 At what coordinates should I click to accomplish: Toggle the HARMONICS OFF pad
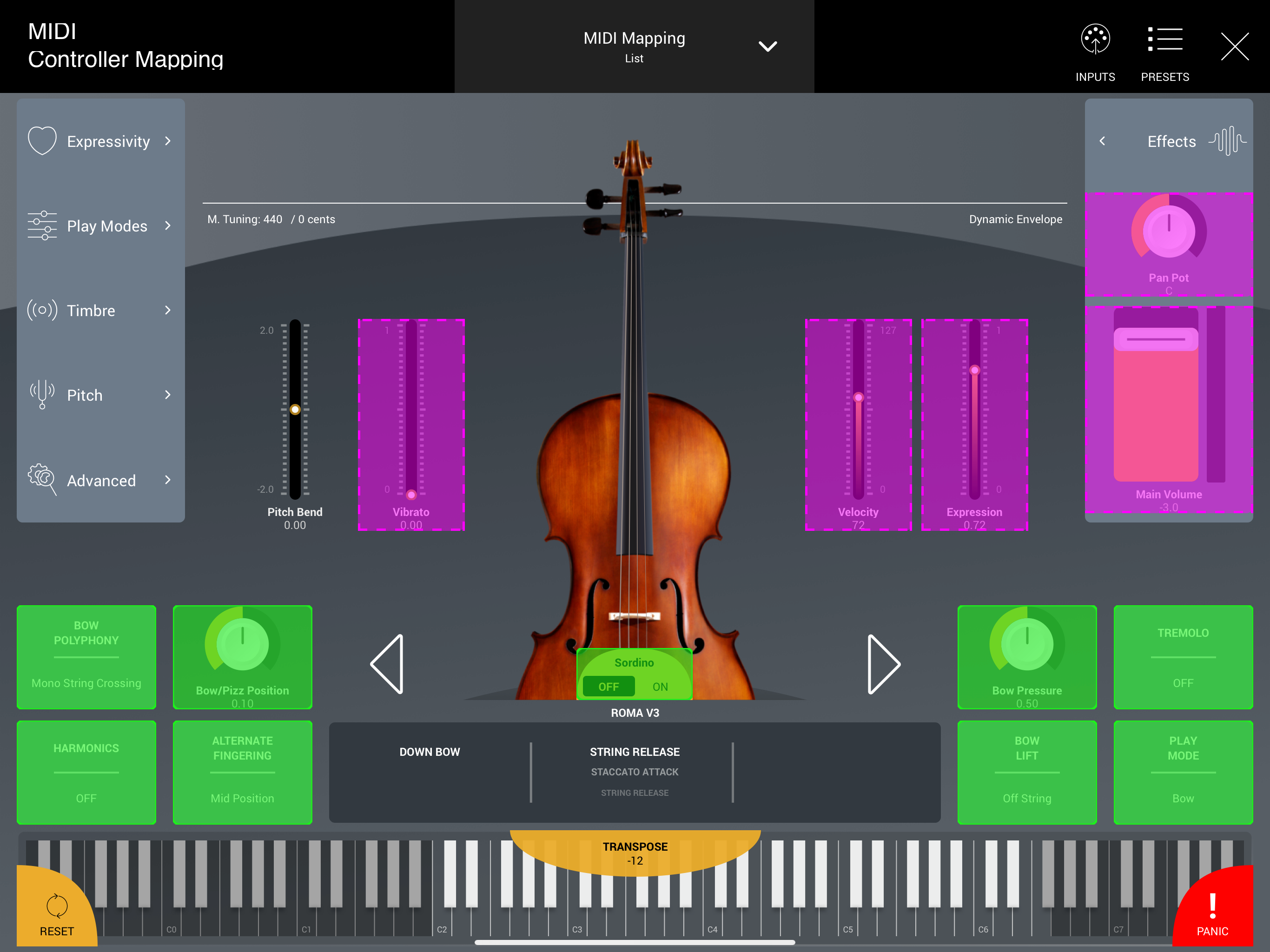point(86,772)
